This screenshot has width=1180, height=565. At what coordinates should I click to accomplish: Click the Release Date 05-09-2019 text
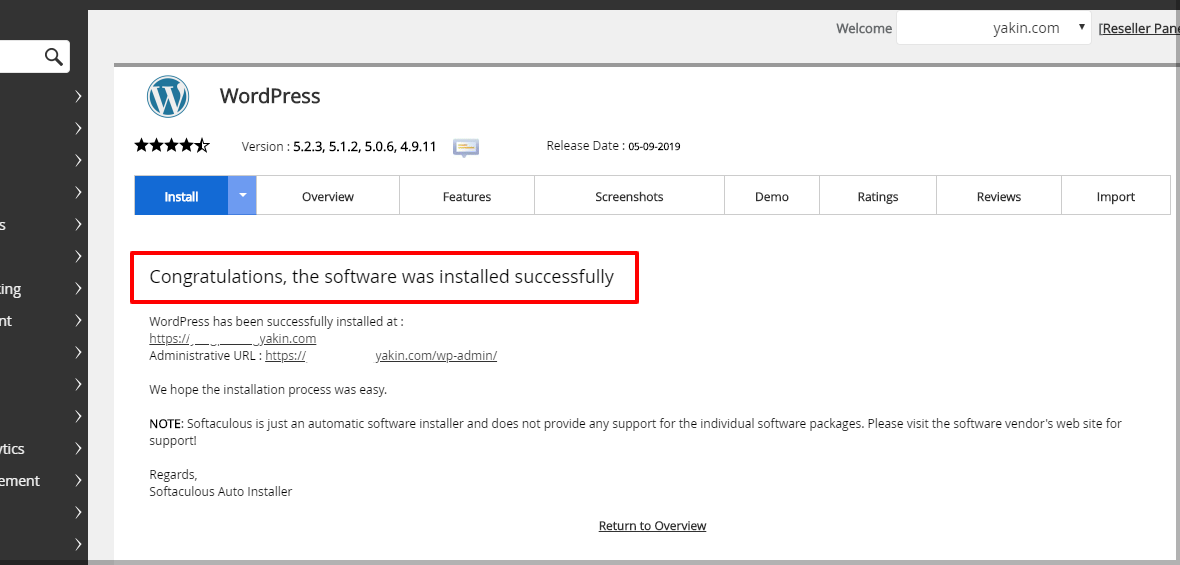(613, 146)
